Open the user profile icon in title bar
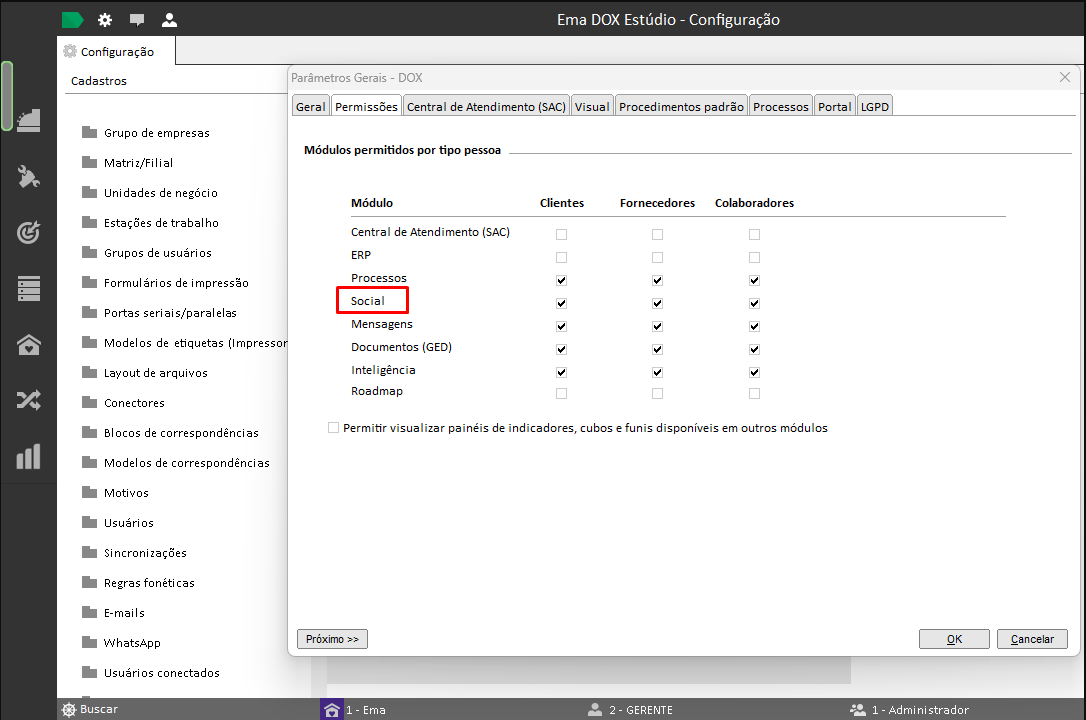1086x720 pixels. click(x=169, y=20)
